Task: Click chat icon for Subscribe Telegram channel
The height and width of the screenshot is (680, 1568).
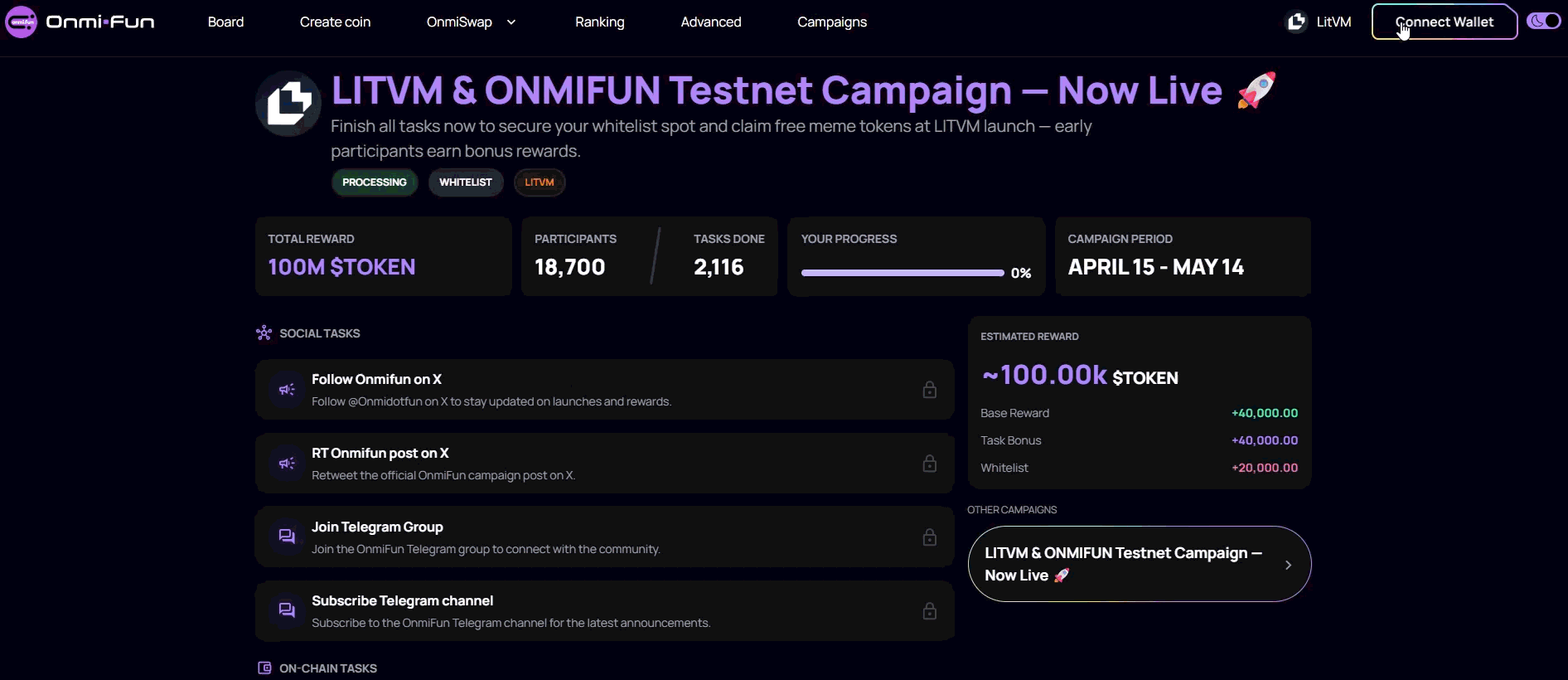Action: click(287, 610)
